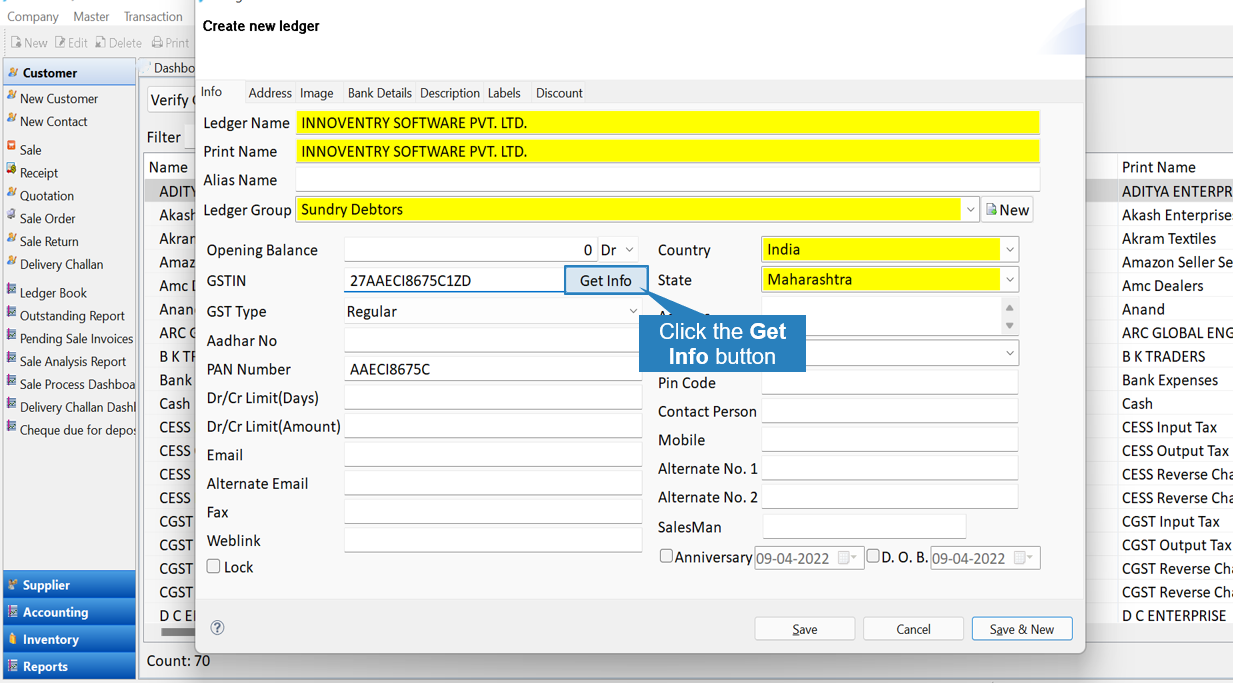Click the Save button
This screenshot has width=1233, height=683.
805,629
